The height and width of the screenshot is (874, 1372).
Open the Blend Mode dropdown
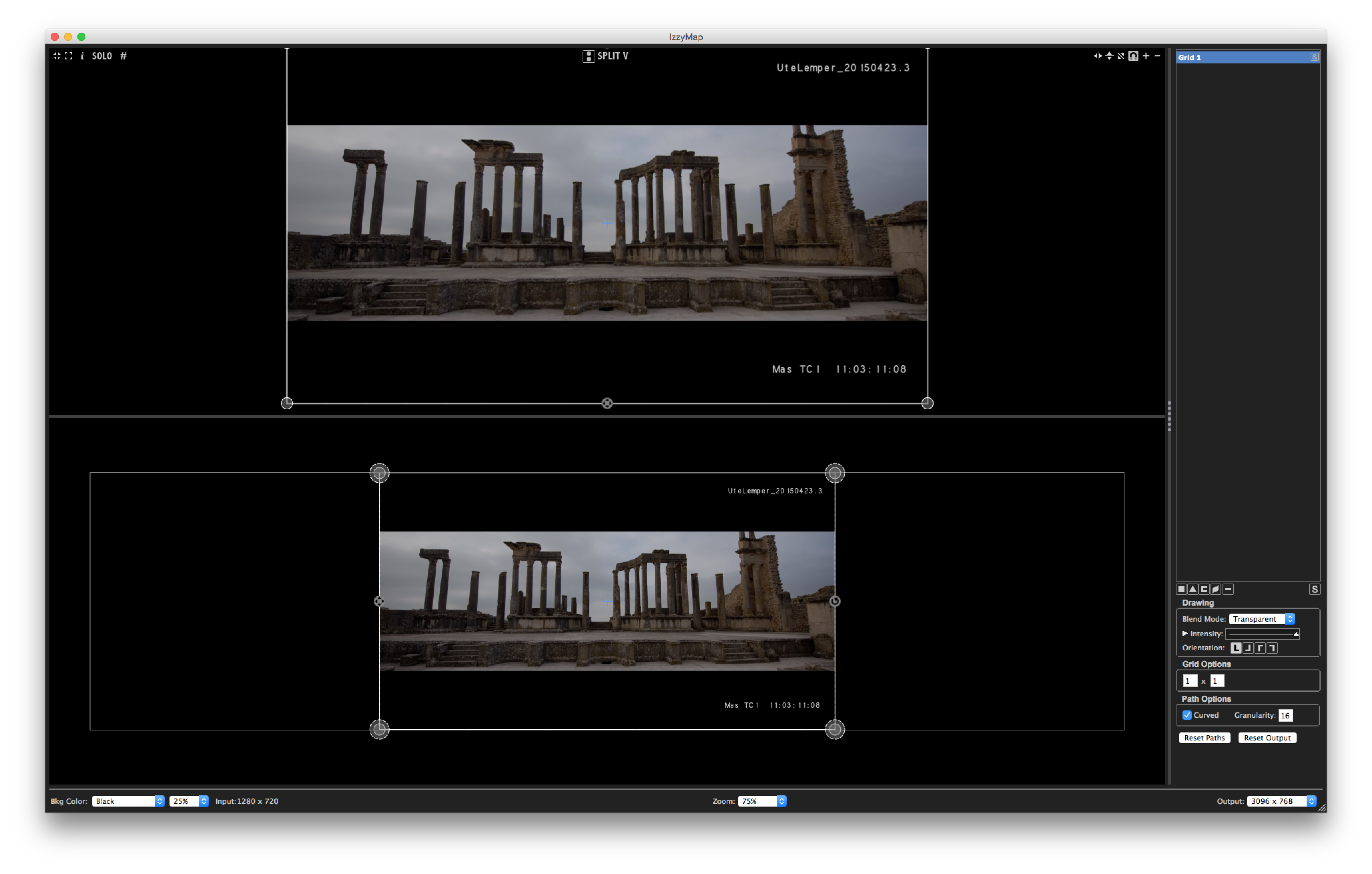tap(1262, 619)
